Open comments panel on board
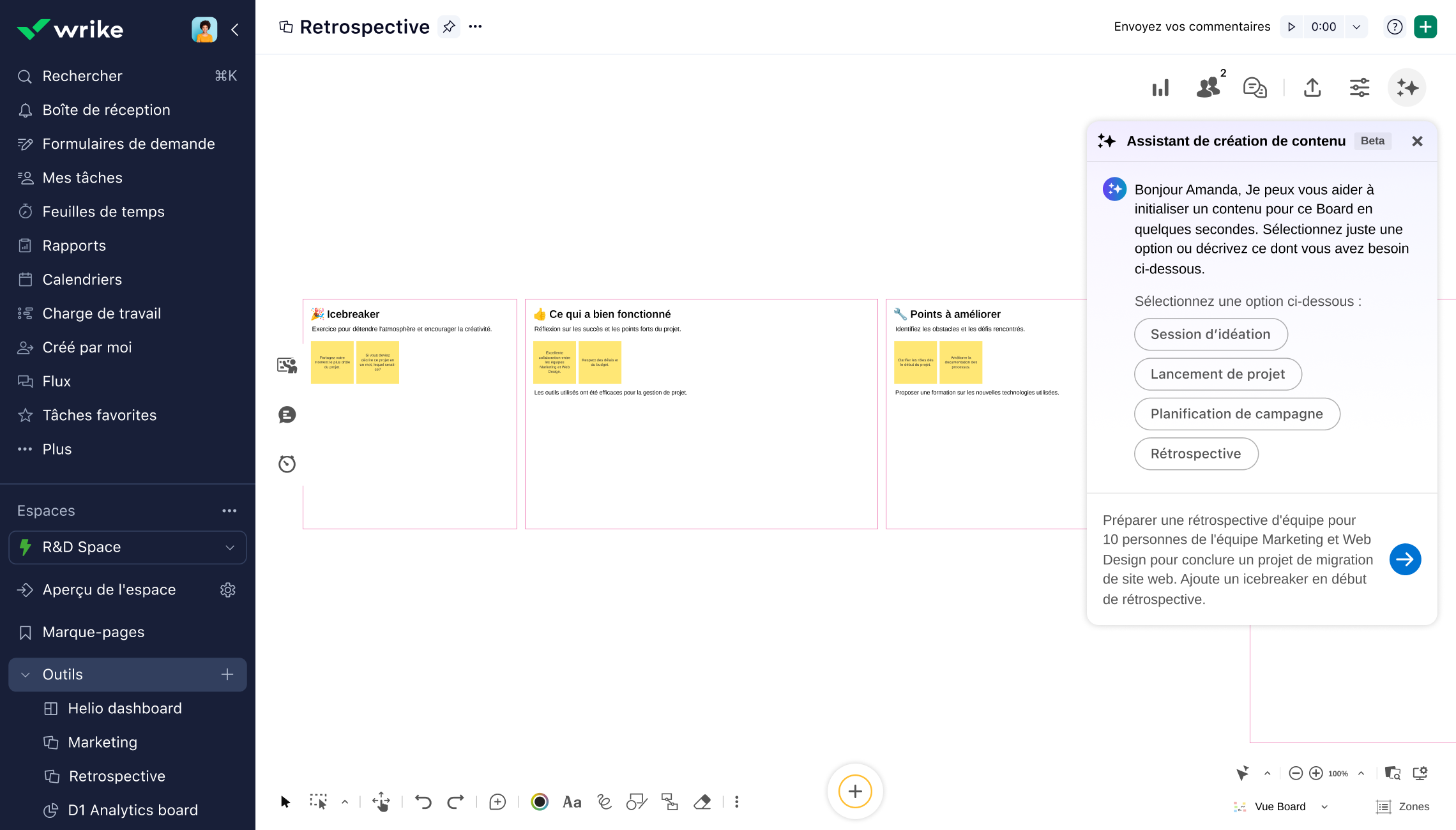Screen dimensions: 1456x830 [x=1255, y=87]
